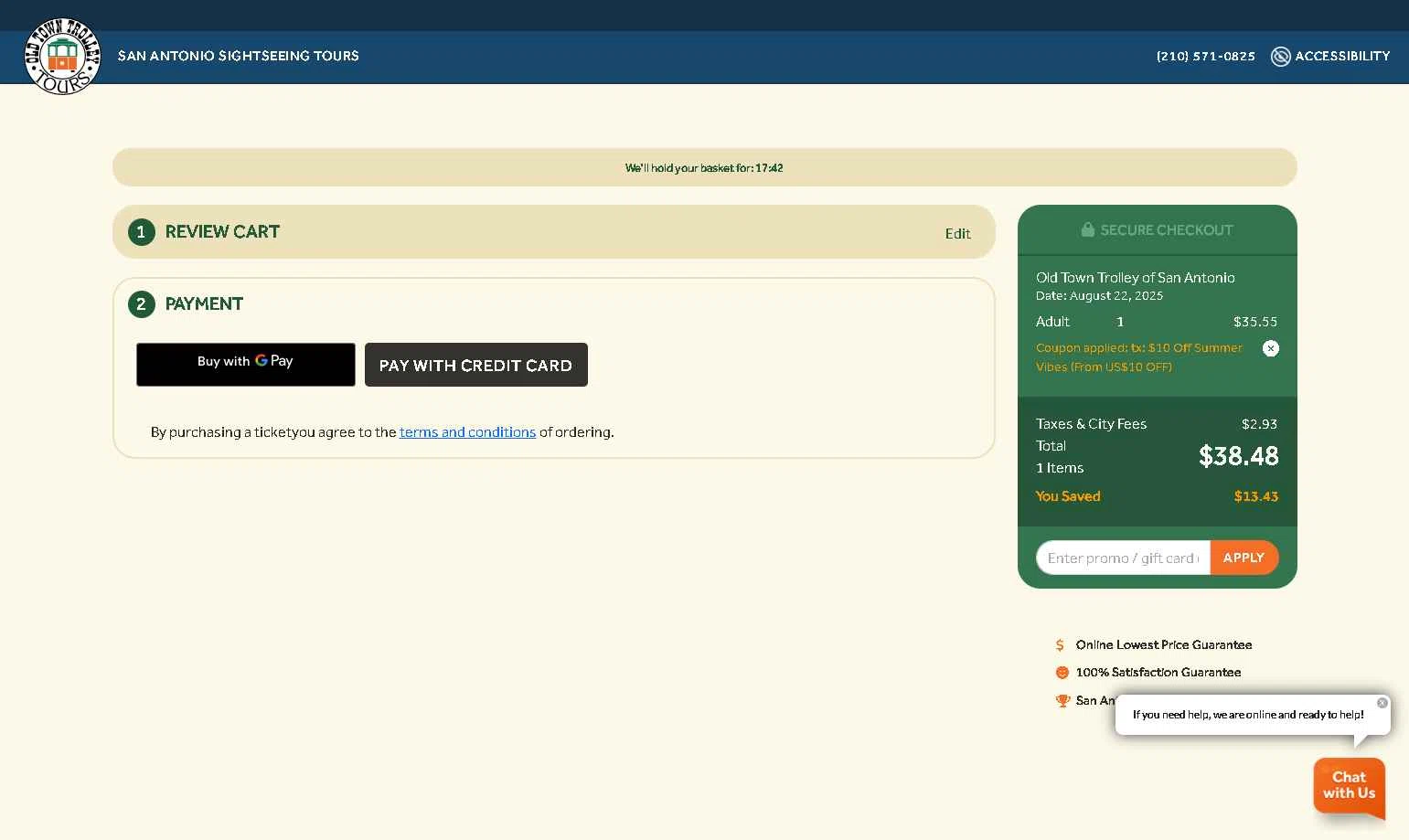Click the Online Lowest Price Guarantee text
Image resolution: width=1409 pixels, height=840 pixels.
[x=1164, y=645]
